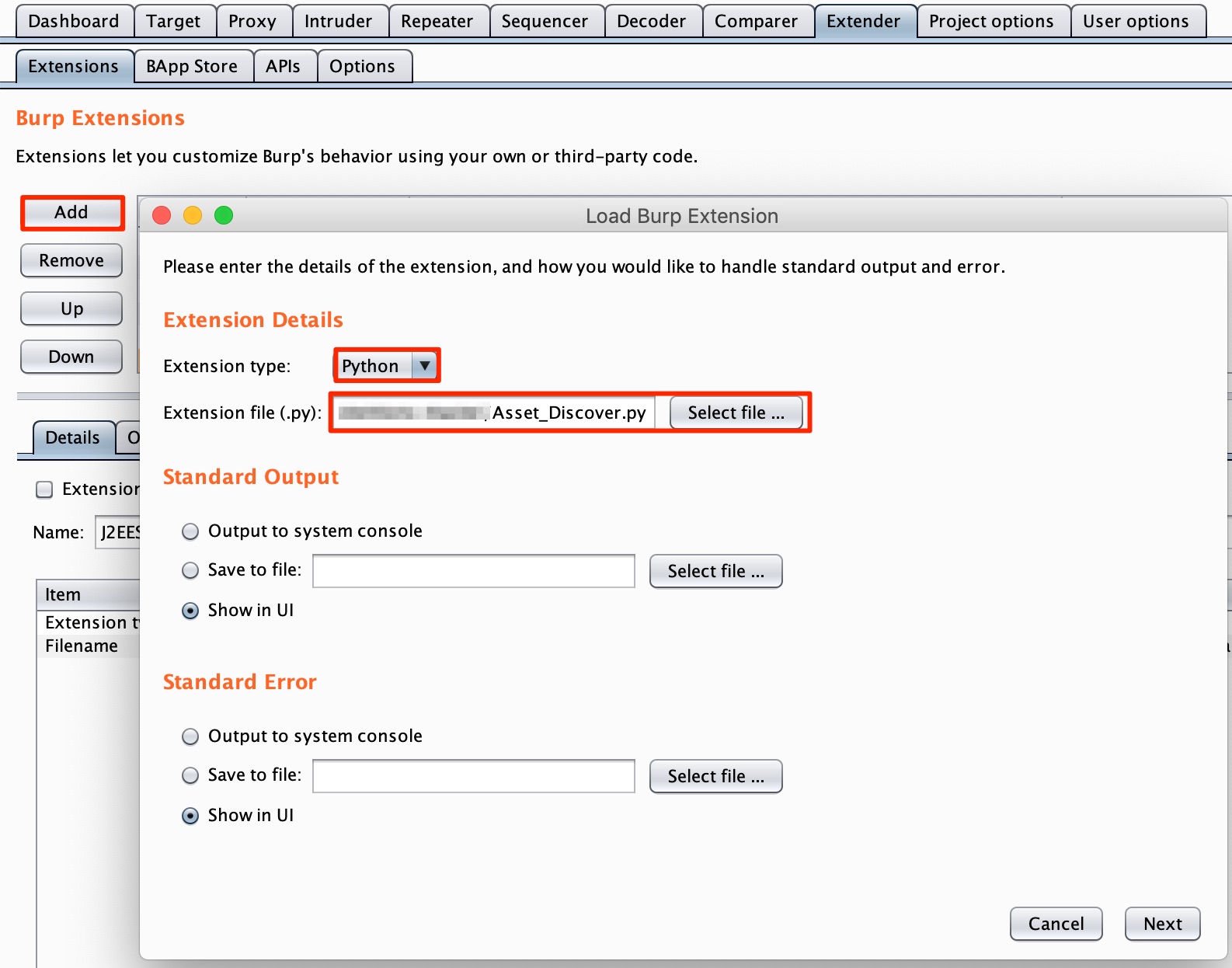Choose Output to system console for Standard Output
1232x968 pixels.
[x=190, y=531]
